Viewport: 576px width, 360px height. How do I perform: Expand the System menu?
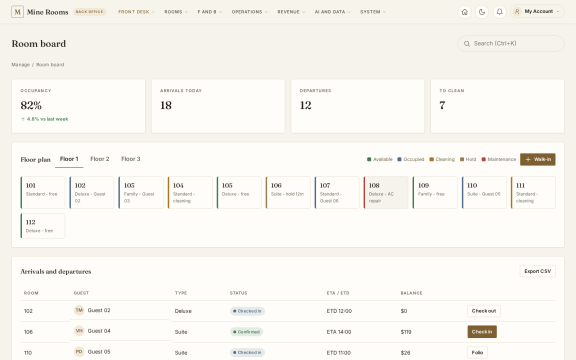(x=373, y=12)
